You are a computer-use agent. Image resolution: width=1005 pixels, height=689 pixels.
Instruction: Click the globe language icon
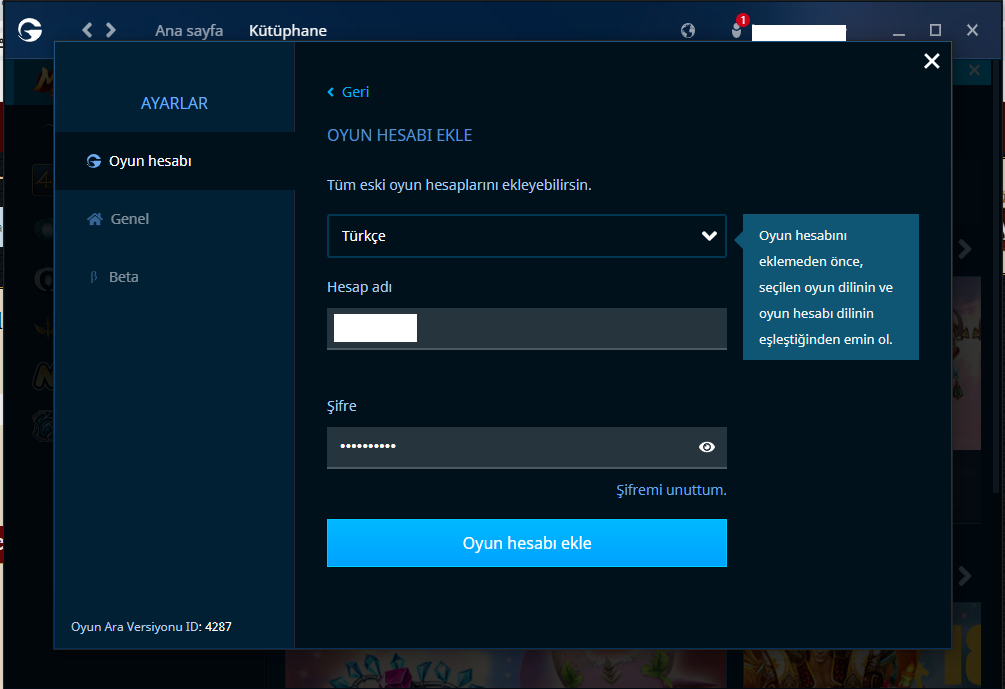click(688, 30)
